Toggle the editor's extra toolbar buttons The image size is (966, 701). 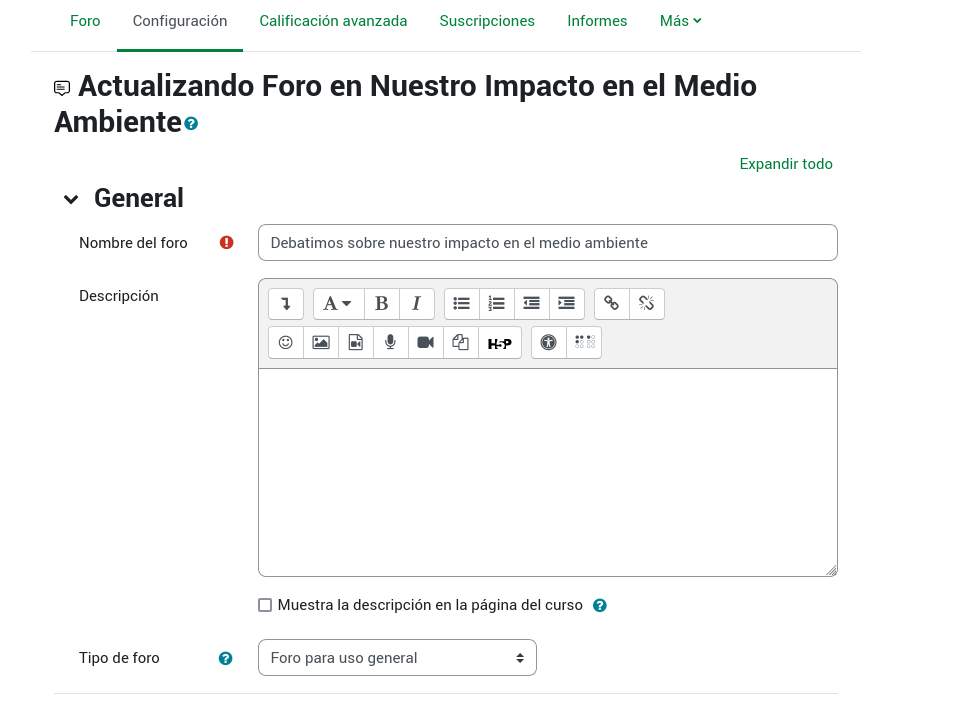(286, 304)
